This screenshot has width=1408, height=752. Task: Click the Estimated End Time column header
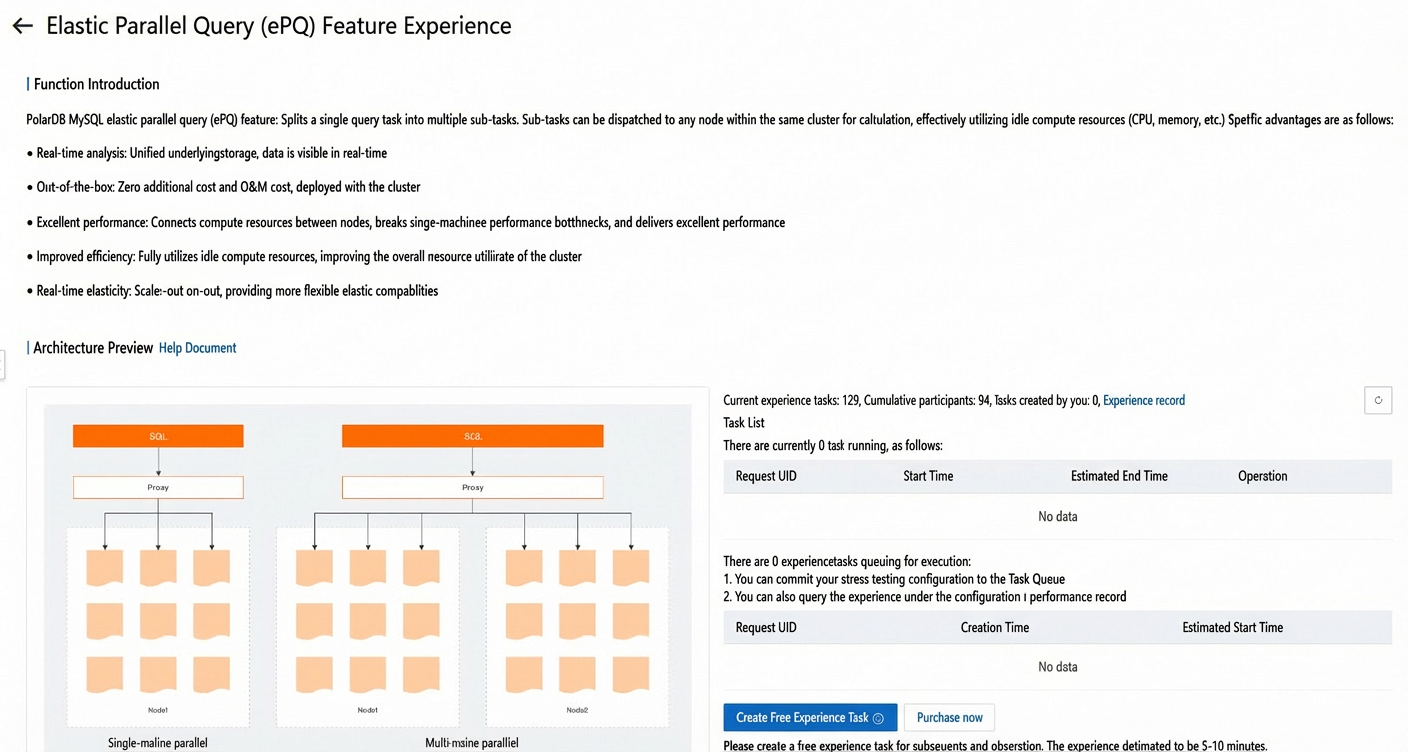click(x=1119, y=476)
